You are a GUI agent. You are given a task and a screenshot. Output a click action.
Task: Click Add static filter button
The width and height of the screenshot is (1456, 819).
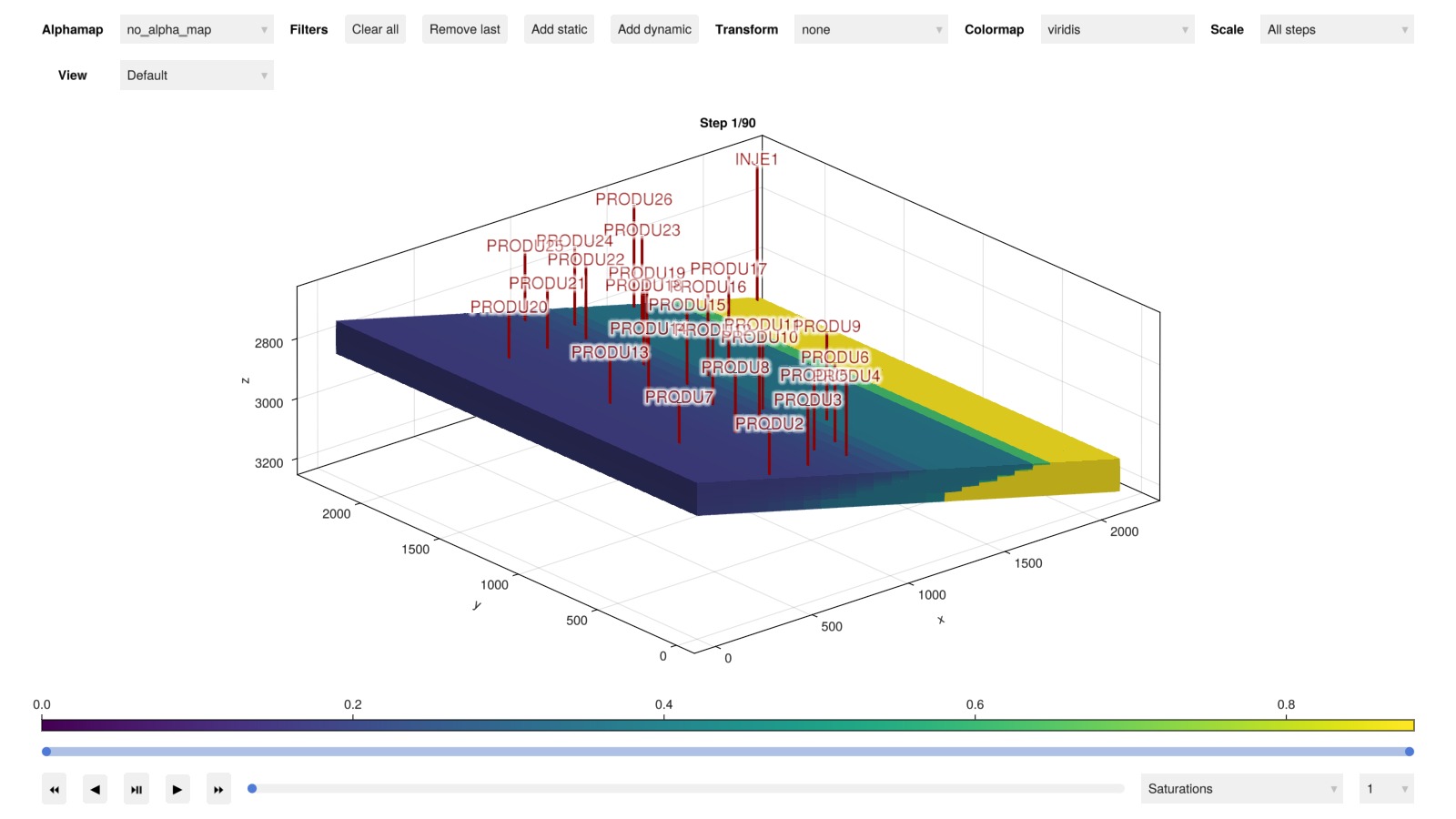click(x=559, y=30)
